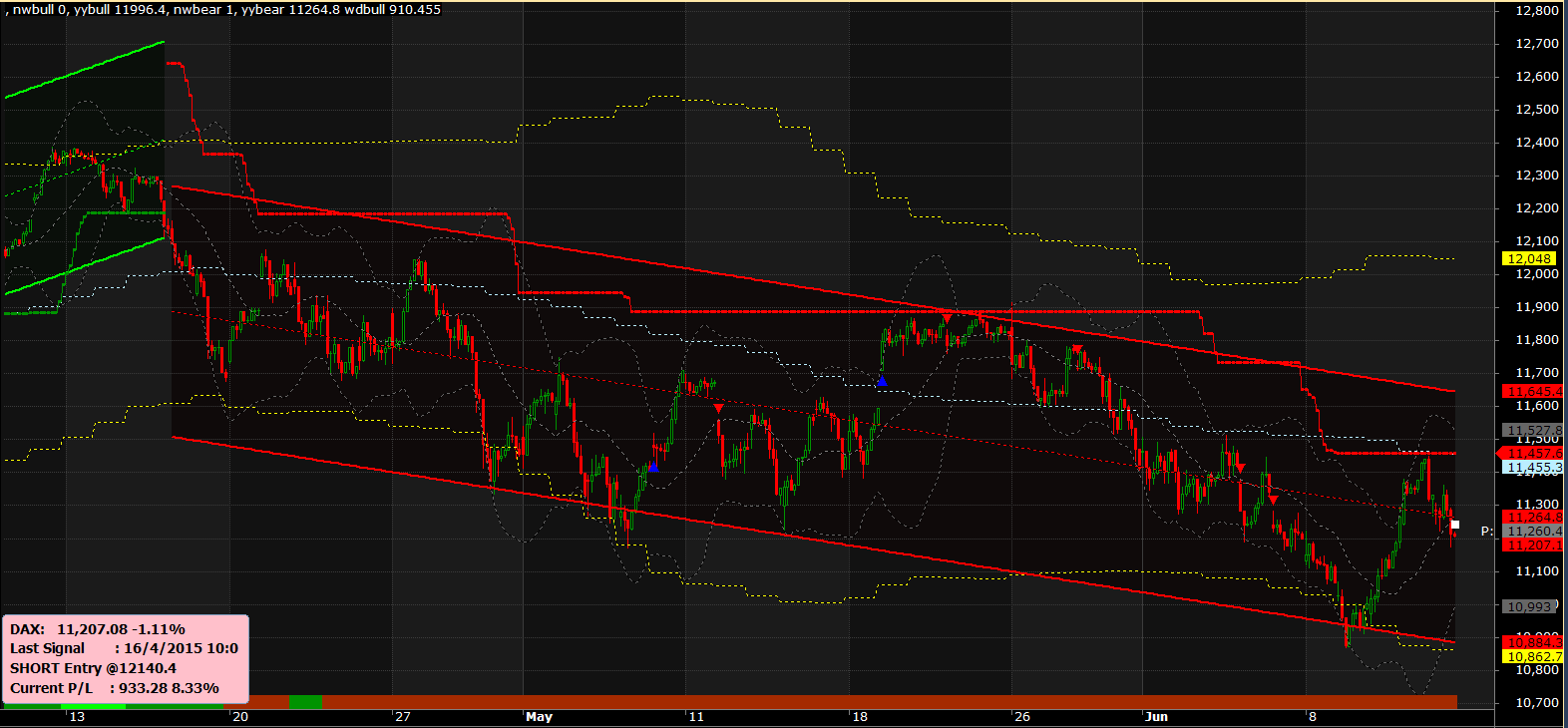Click the 11,100 level on the price axis

click(1537, 571)
